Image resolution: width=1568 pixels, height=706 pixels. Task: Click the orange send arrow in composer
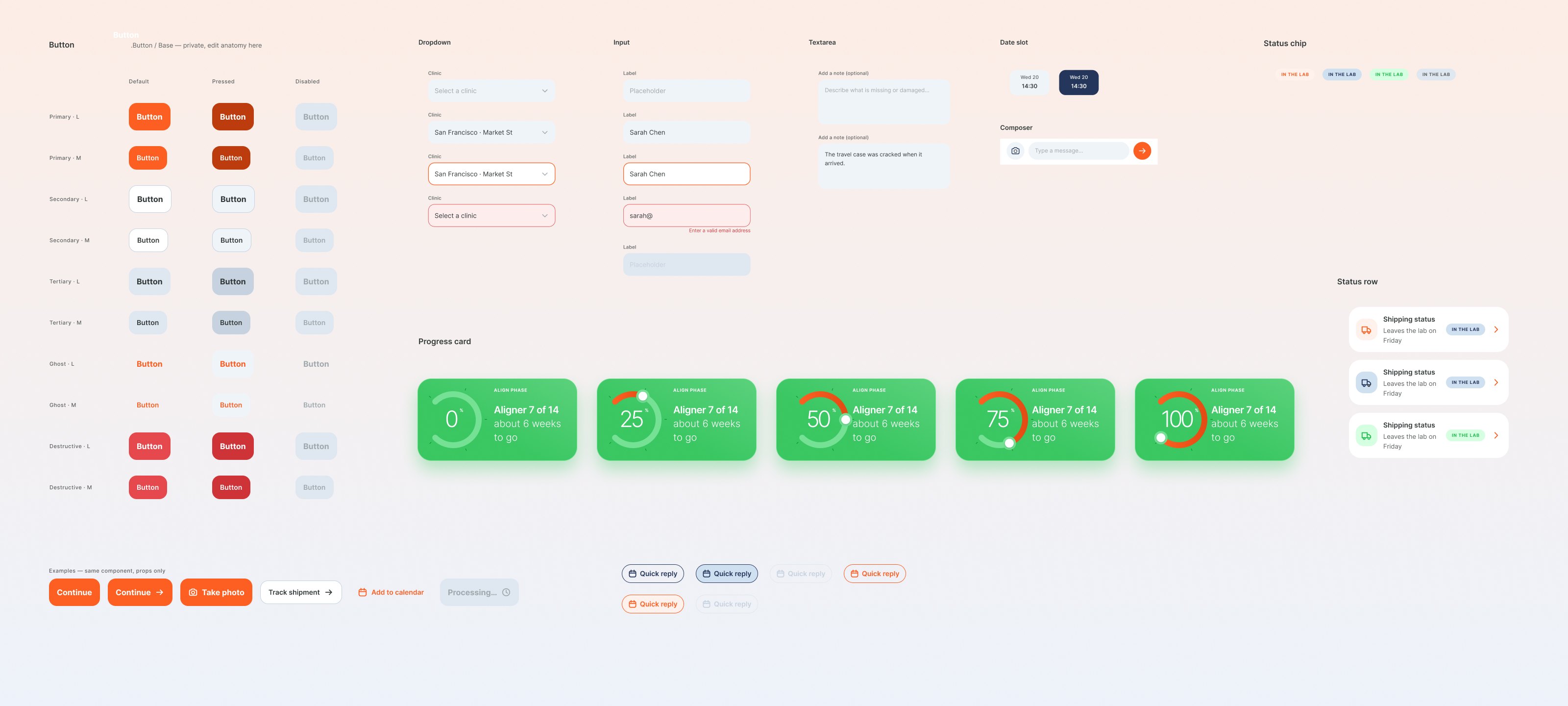[1142, 151]
